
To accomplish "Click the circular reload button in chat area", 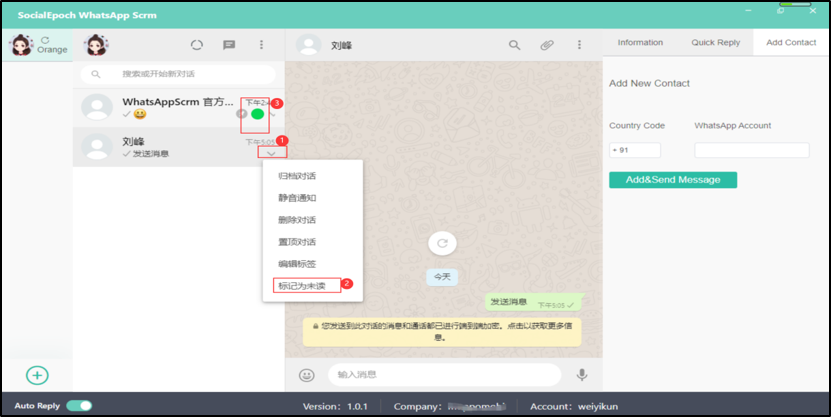I will pos(442,243).
